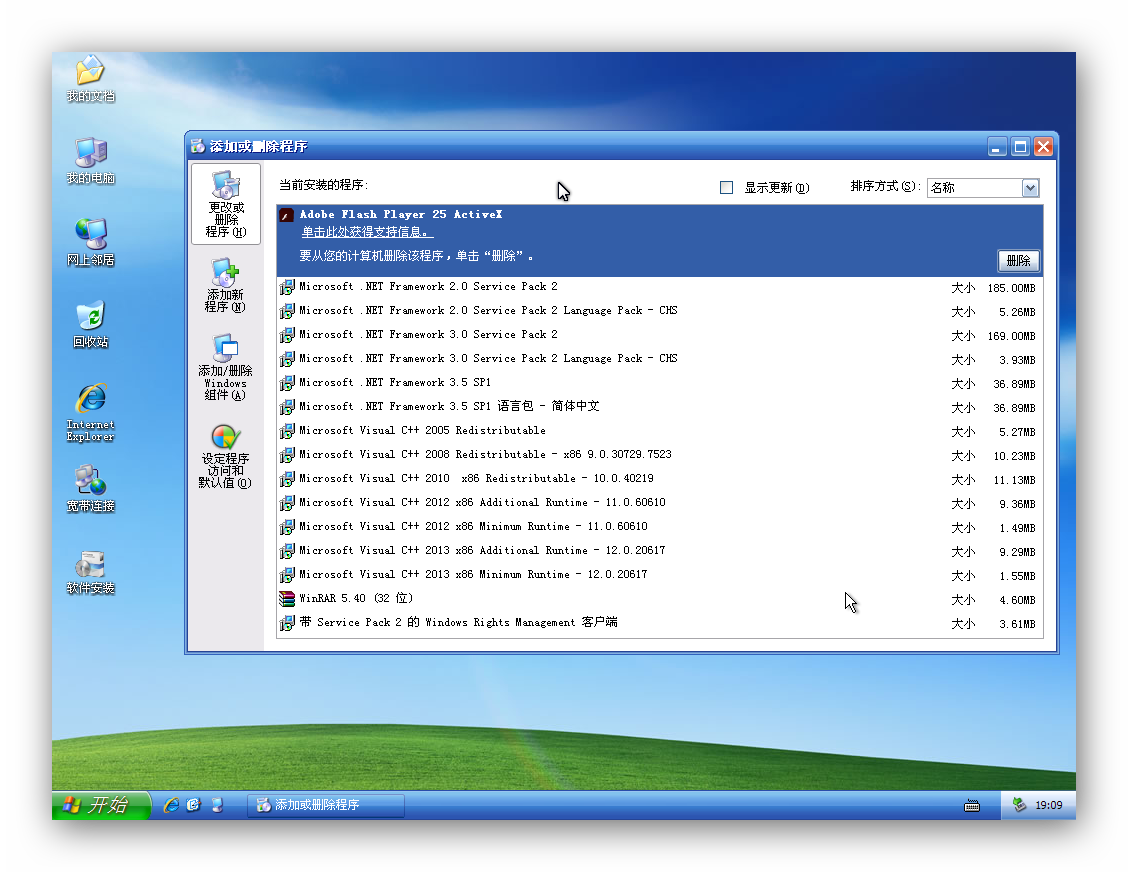Click the 169.00MB size value
Viewport: 1128px width, 872px height.
pos(1011,337)
